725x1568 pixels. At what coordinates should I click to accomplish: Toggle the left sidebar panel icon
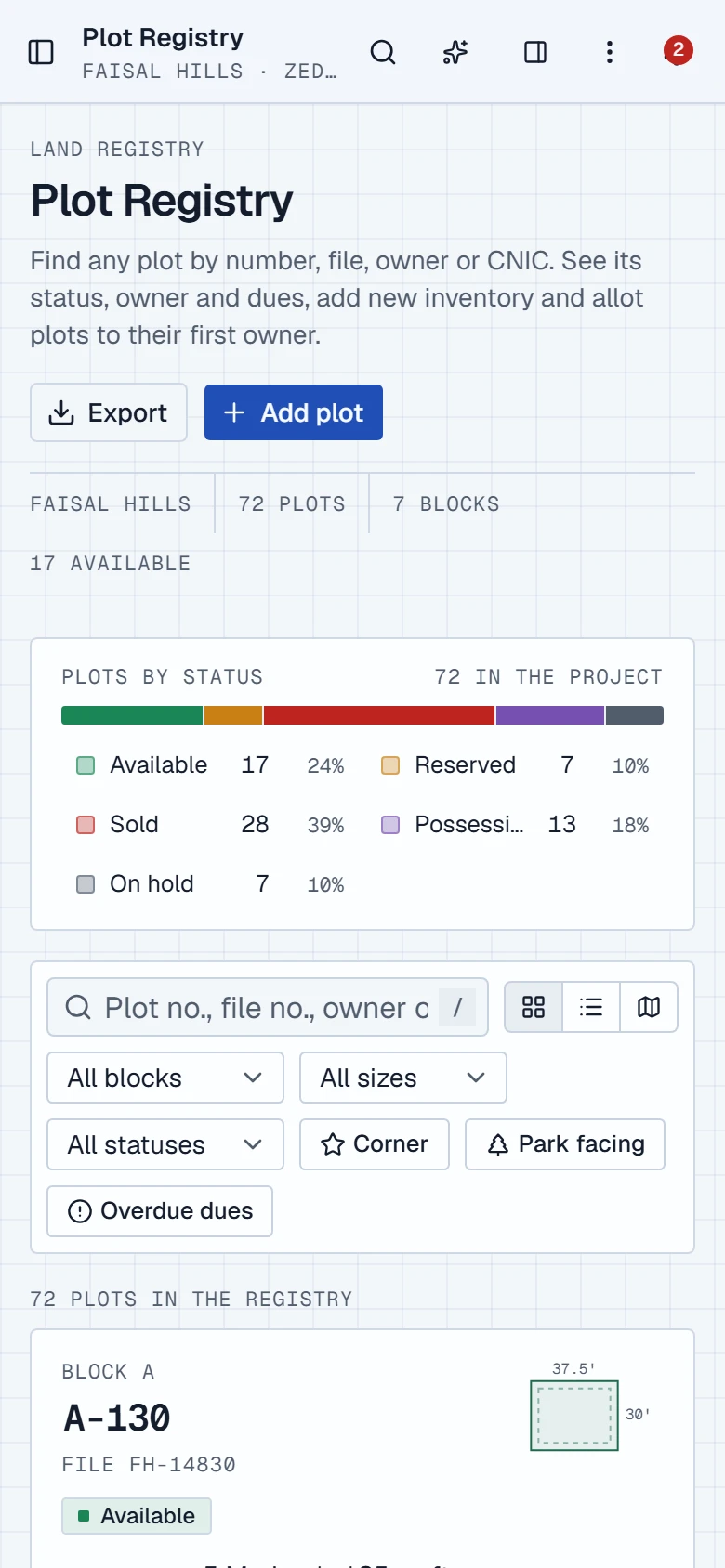[41, 52]
